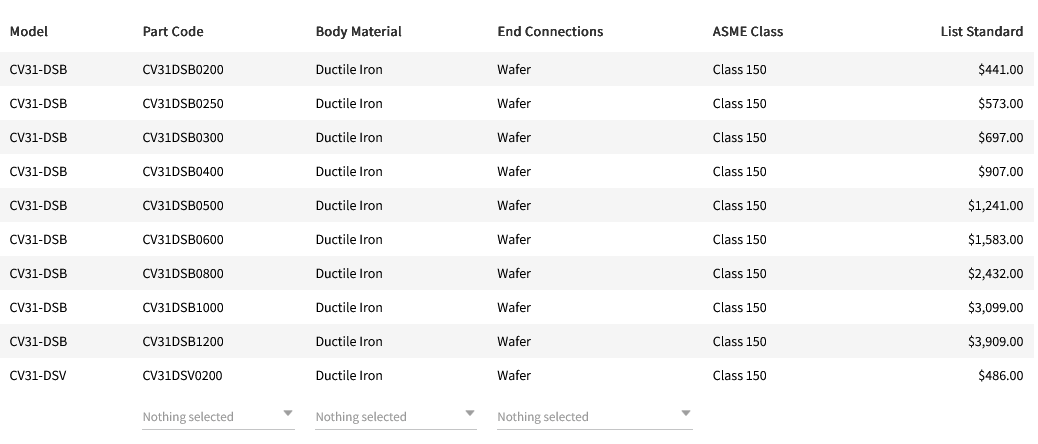The width and height of the screenshot is (1038, 444).
Task: Select part code CV31DSB0250
Action: coord(183,104)
